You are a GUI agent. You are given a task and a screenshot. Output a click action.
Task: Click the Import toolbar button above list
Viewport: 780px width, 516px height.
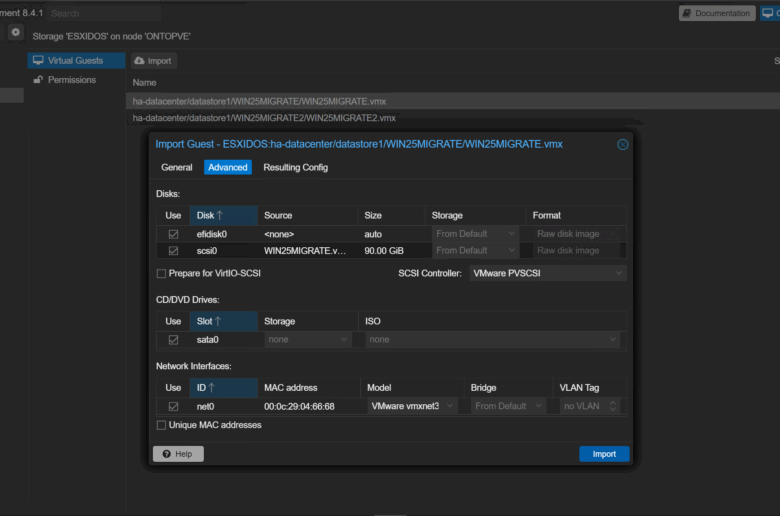[x=154, y=61]
